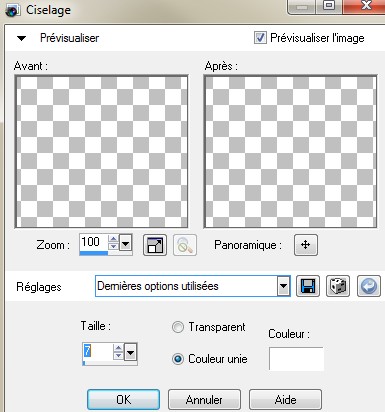Click the Réglages dropdown arrow

[x=283, y=286]
